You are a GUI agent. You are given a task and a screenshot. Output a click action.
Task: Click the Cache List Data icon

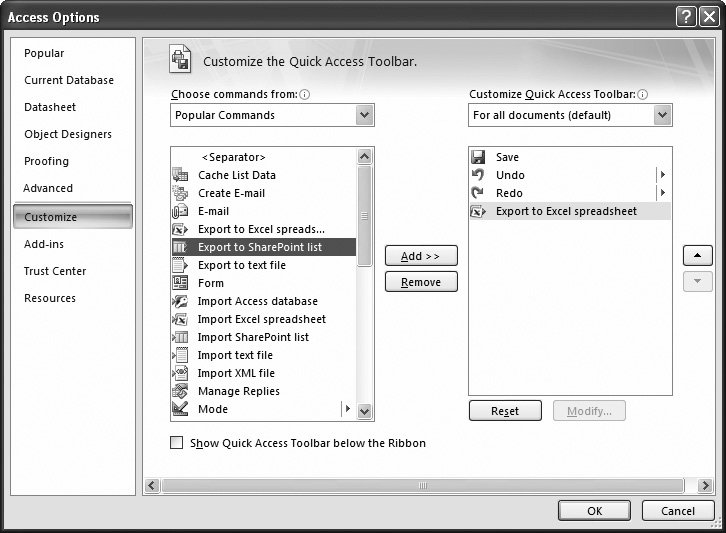coord(180,175)
